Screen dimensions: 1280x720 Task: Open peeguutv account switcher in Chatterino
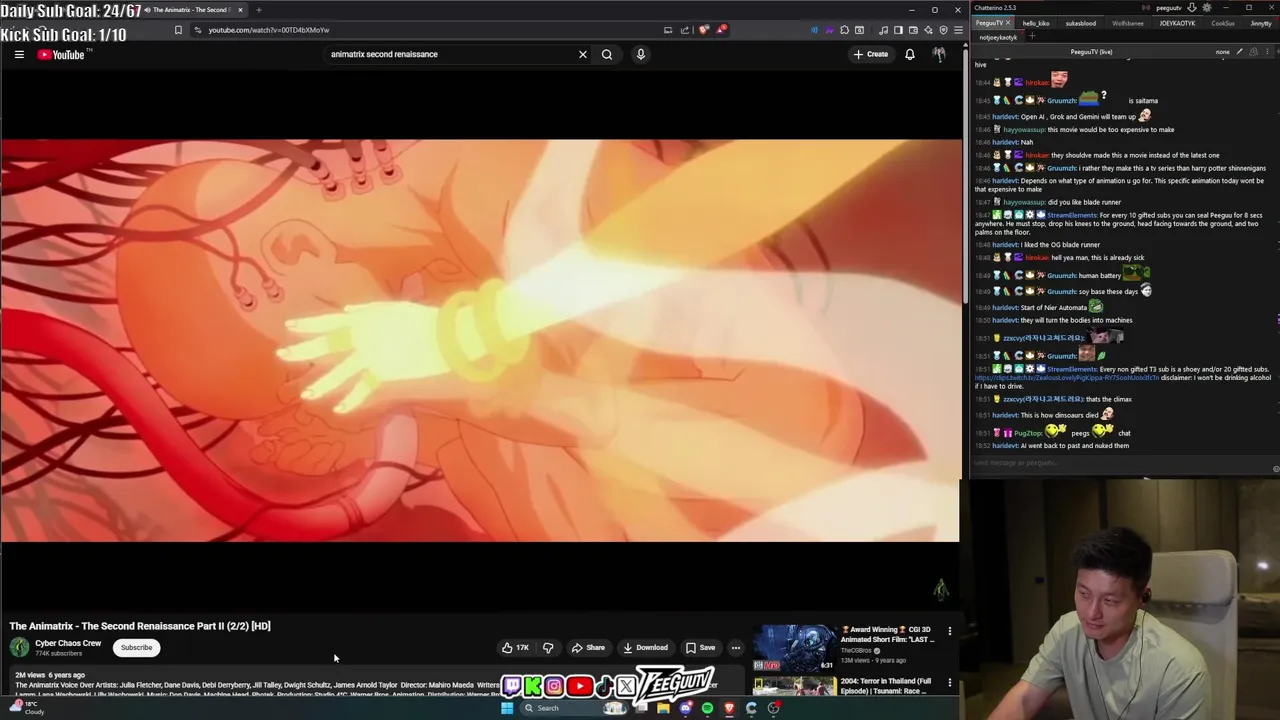pyautogui.click(x=1169, y=8)
